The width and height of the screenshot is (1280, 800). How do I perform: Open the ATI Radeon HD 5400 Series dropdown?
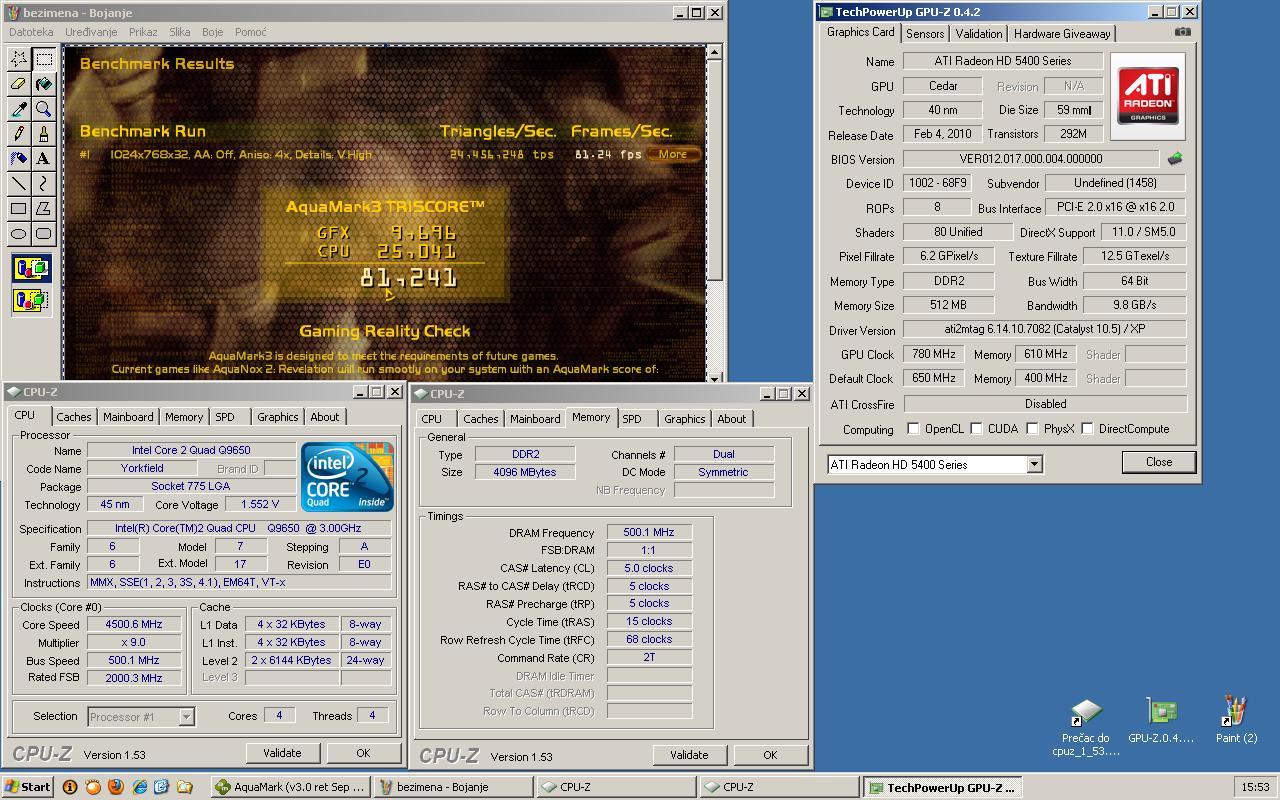click(x=1034, y=464)
